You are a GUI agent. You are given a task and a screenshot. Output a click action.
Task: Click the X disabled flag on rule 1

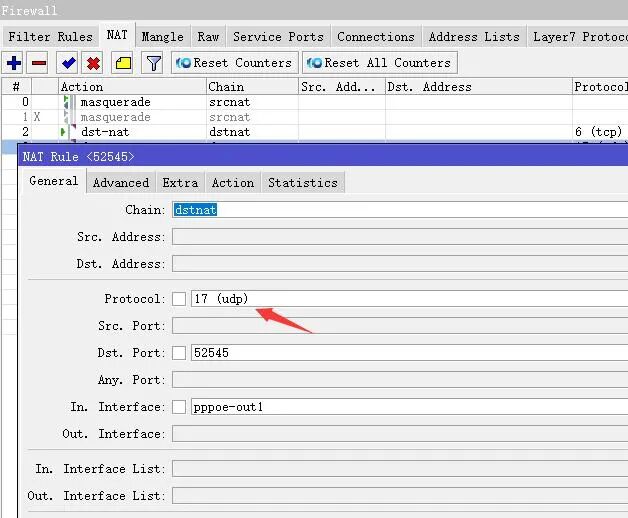(x=37, y=117)
